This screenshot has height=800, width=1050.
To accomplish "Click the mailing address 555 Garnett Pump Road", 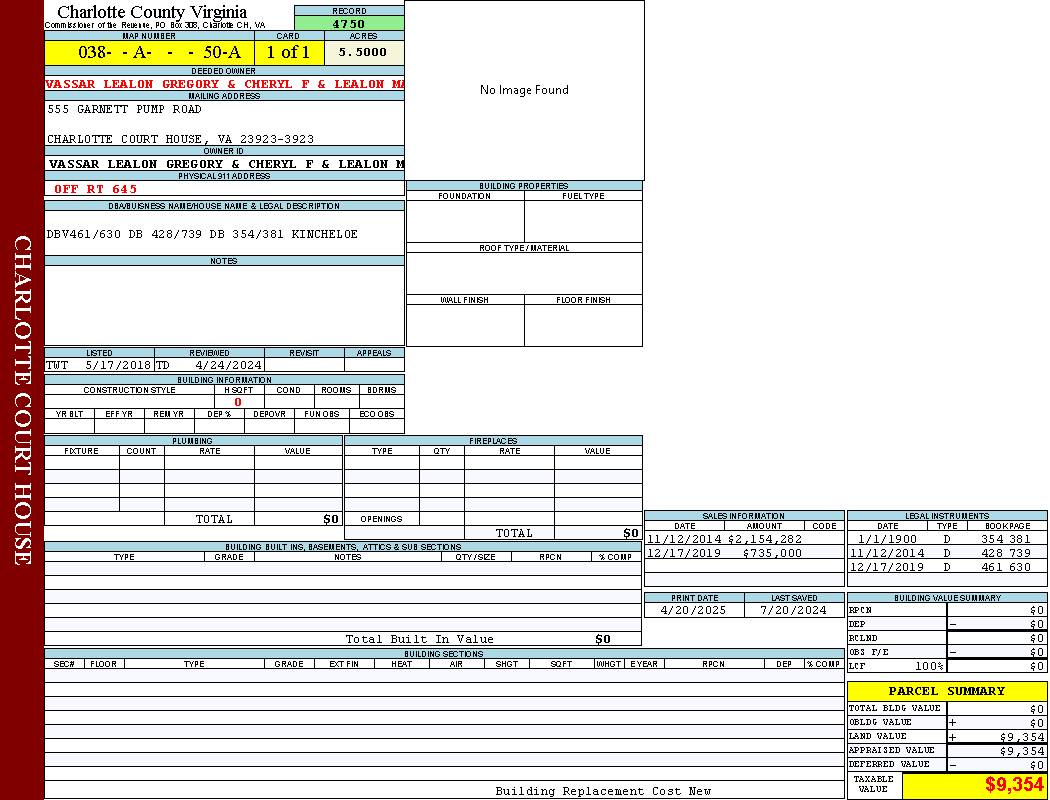I will click(x=124, y=109).
